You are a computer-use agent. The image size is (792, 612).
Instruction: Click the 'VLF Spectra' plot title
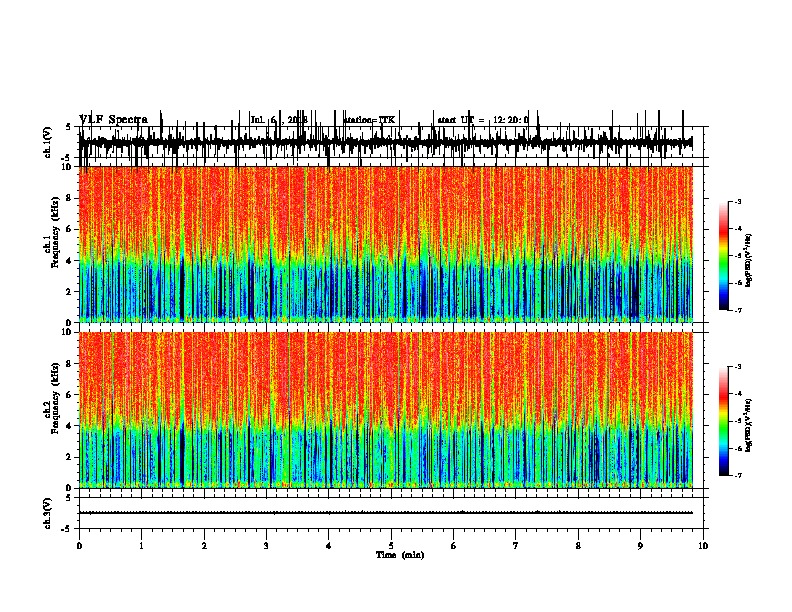[x=113, y=120]
